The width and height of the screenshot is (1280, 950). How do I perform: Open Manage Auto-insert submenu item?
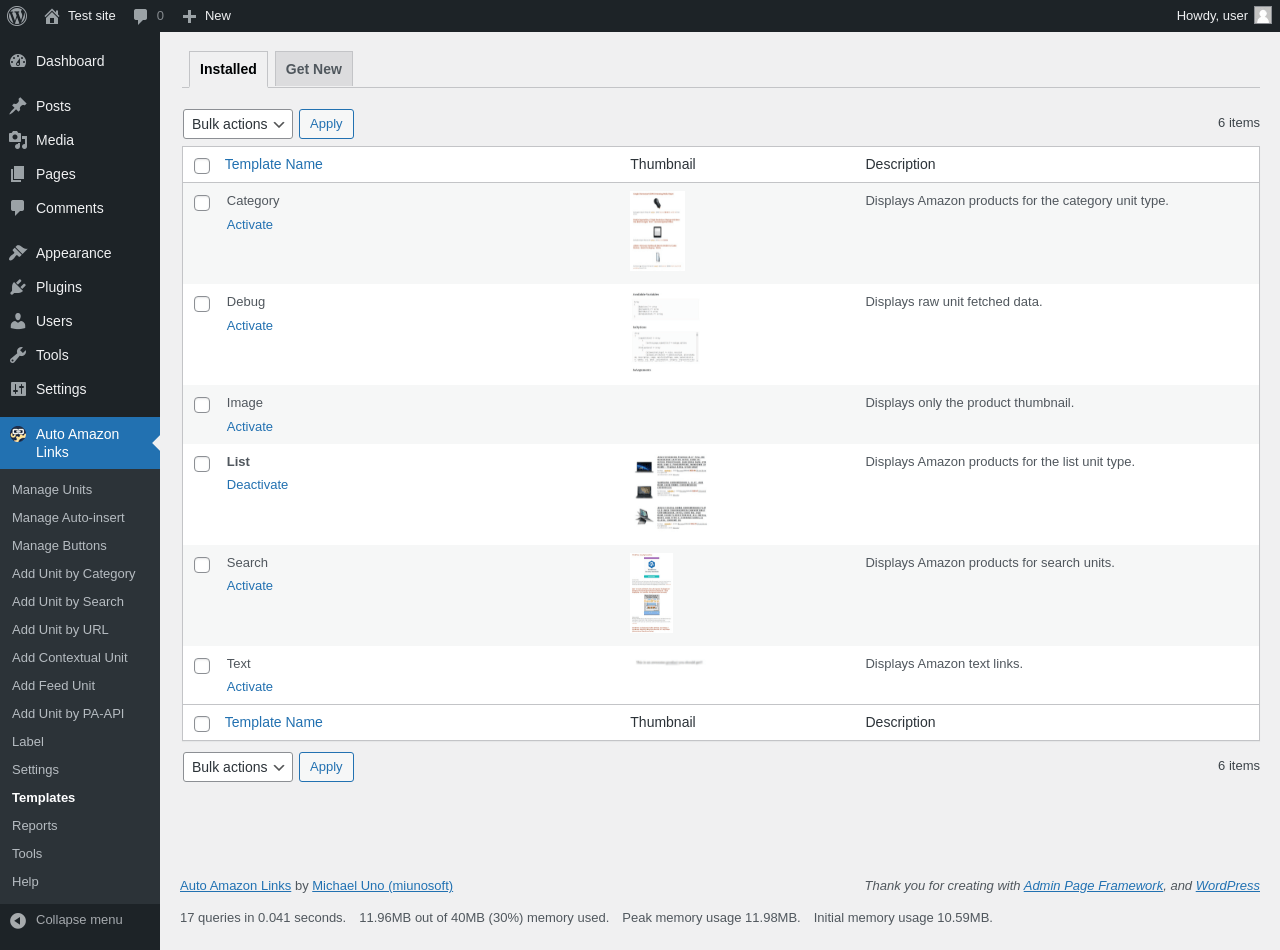point(68,518)
